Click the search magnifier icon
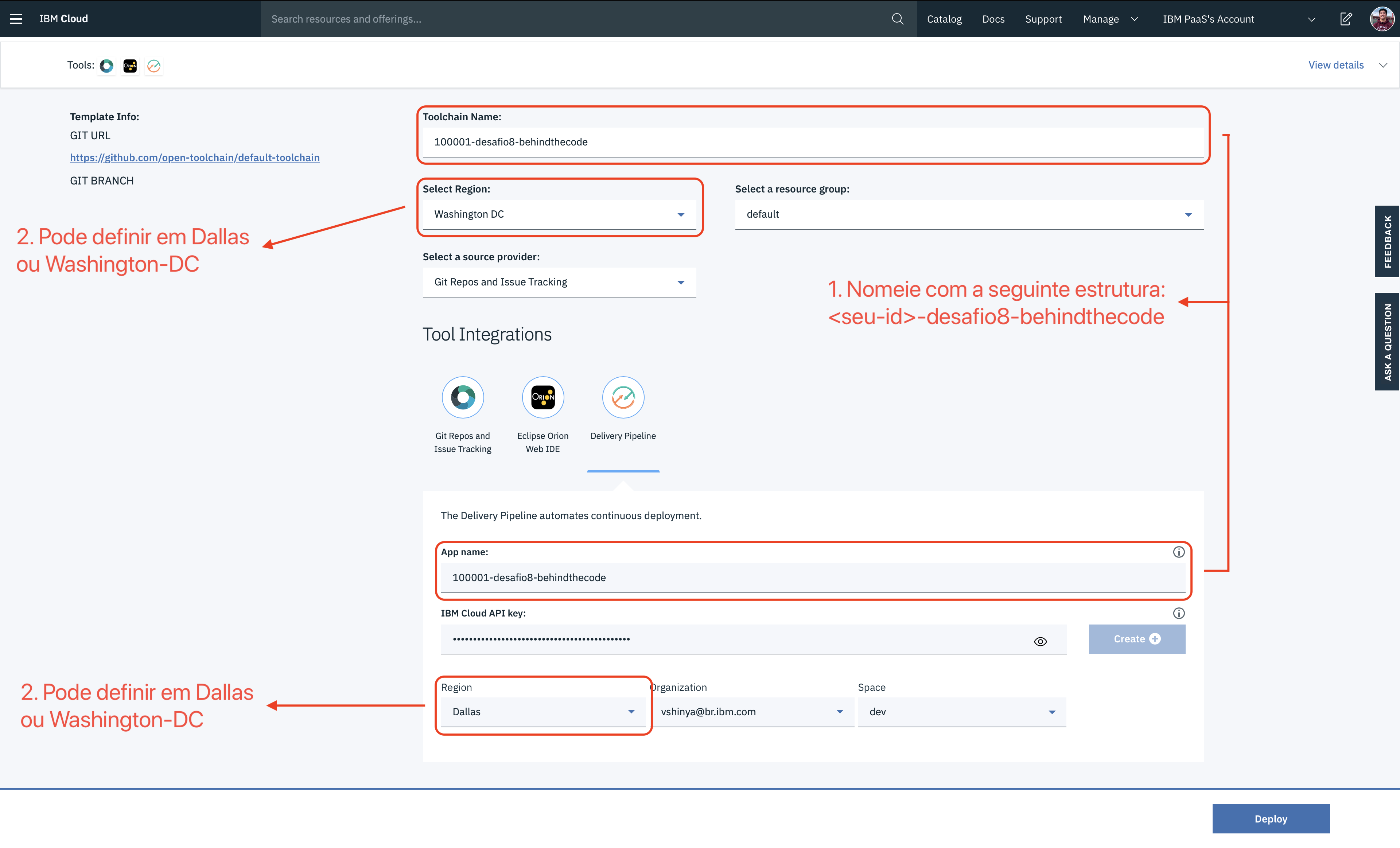 [x=897, y=19]
